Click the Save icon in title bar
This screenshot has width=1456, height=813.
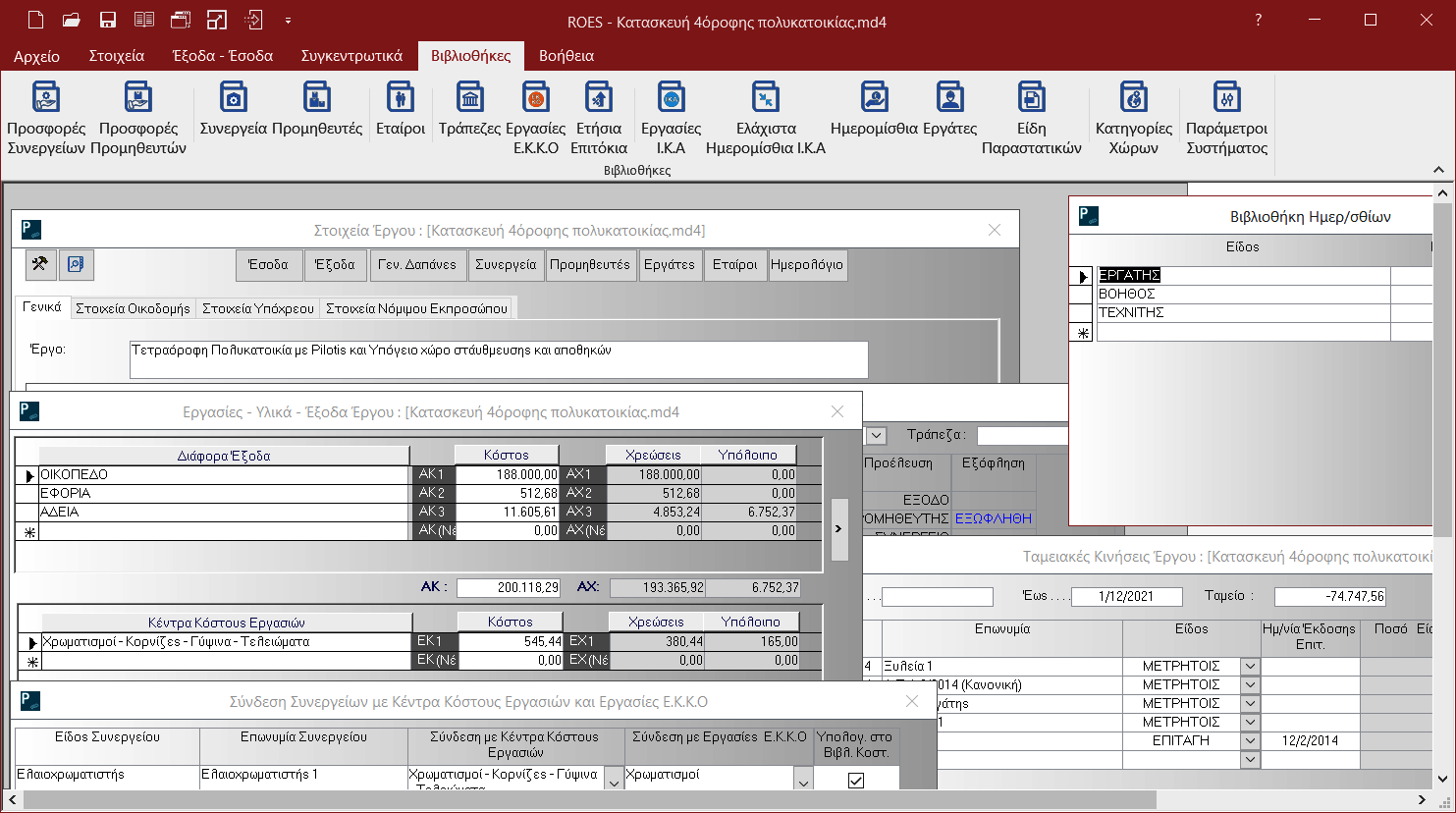point(108,20)
